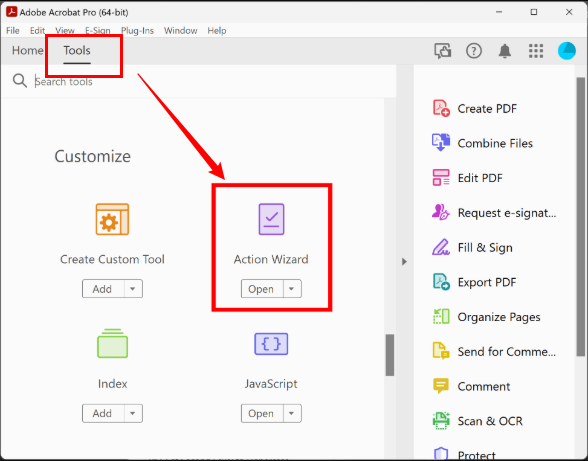Viewport: 588px width, 461px height.
Task: Click the Comment speech bubble icon
Action: point(441,386)
